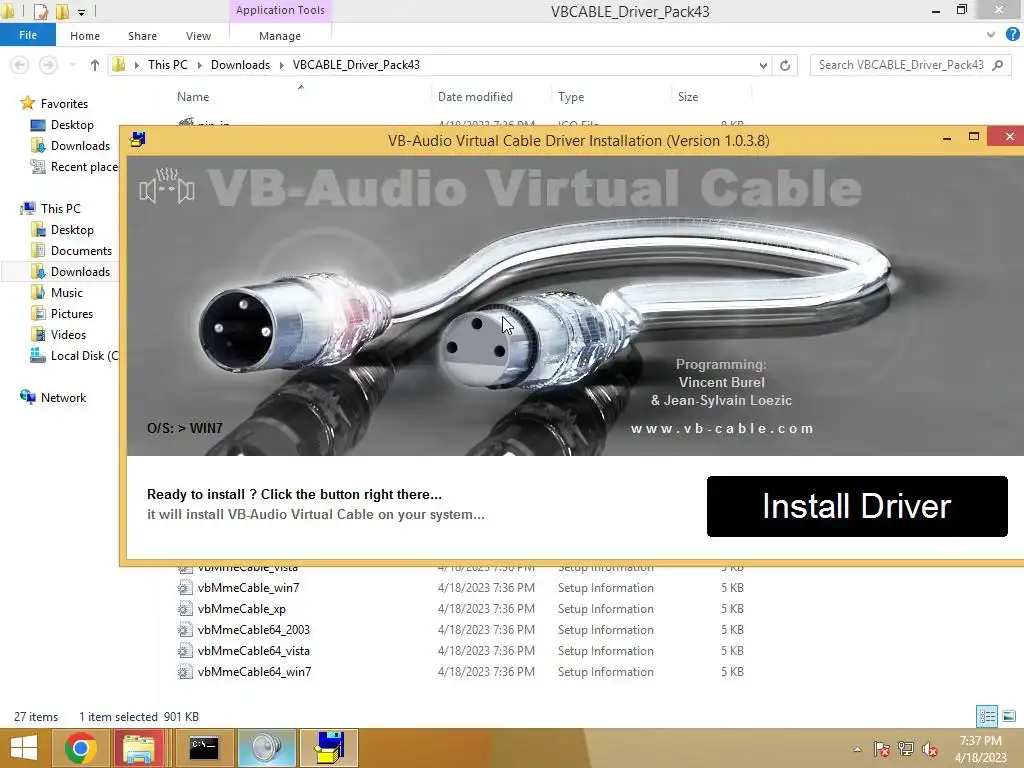Open the Music folder
Screen dimensions: 1024x768
point(67,293)
